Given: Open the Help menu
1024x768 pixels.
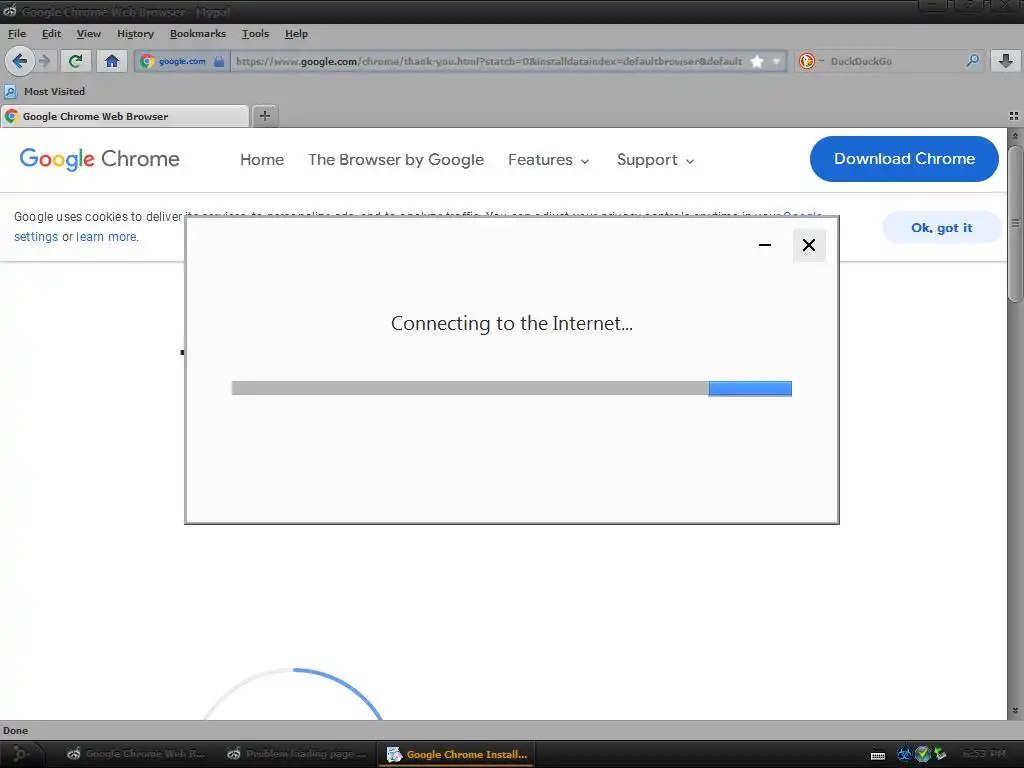Looking at the screenshot, I should coord(296,33).
